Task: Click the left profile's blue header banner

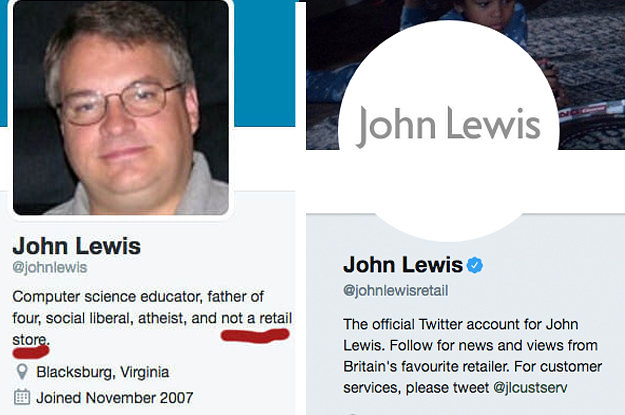Action: (x=265, y=63)
